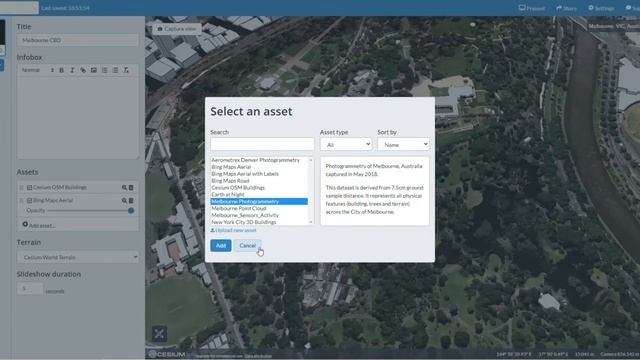Toggle the Cesium OSM Buildings visibility checkbox
The image size is (640, 360).
29,188
